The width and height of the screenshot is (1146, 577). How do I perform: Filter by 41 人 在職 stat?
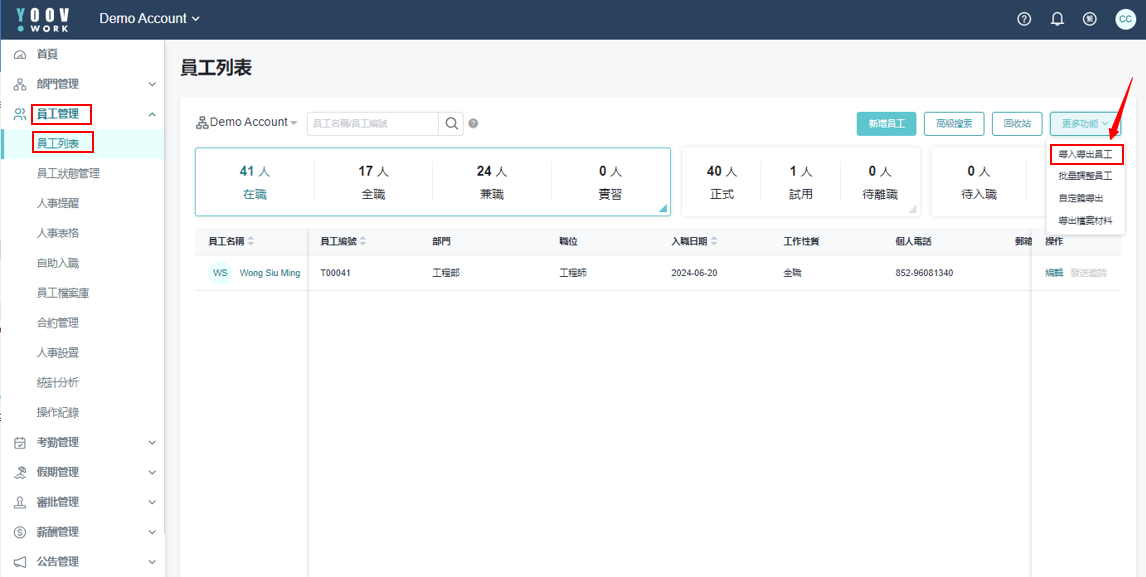255,182
